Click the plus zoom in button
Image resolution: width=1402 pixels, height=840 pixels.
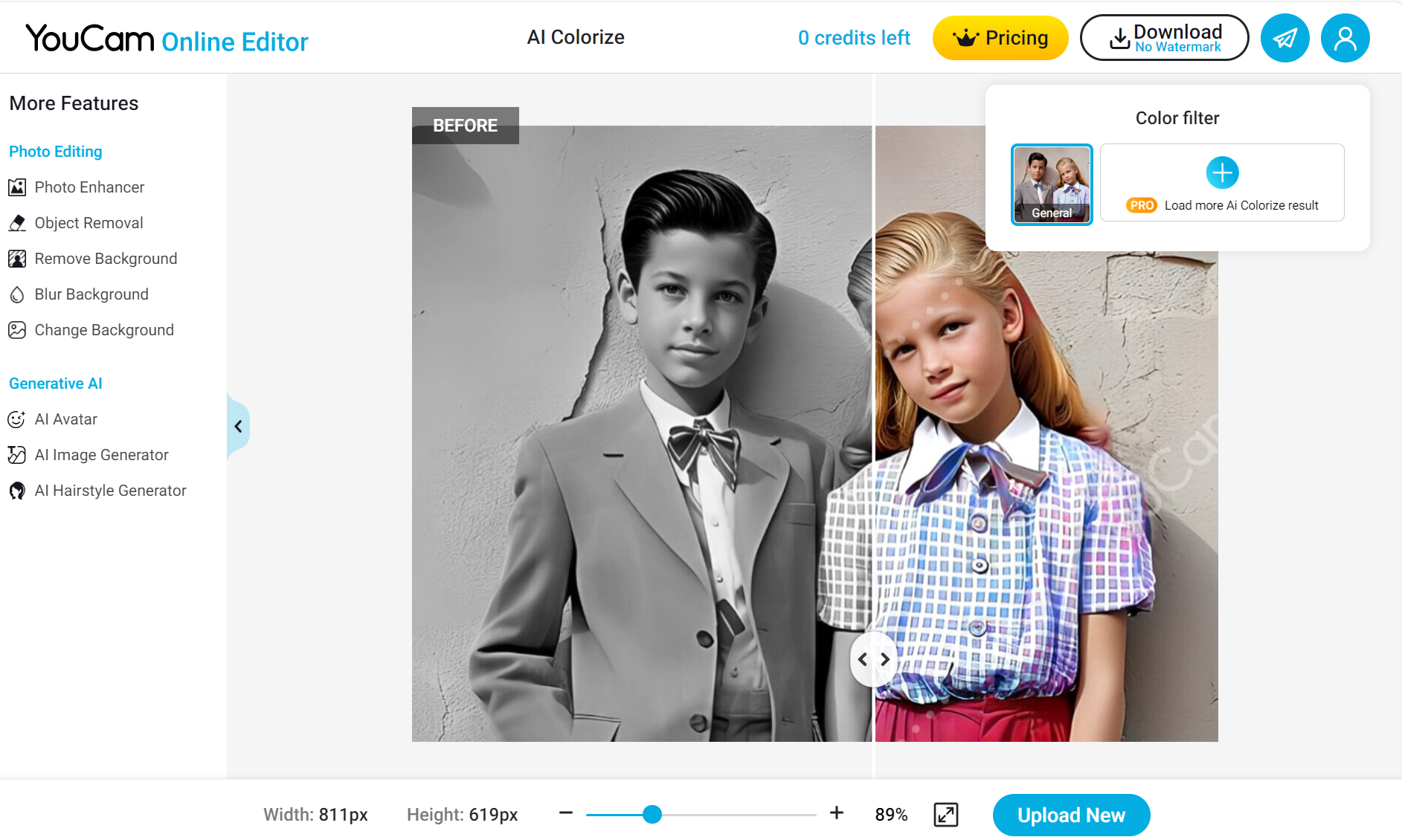click(x=837, y=813)
